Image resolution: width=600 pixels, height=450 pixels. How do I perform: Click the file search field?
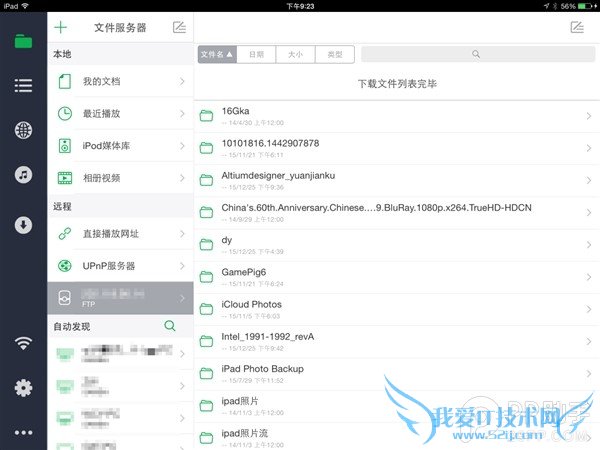tap(478, 54)
